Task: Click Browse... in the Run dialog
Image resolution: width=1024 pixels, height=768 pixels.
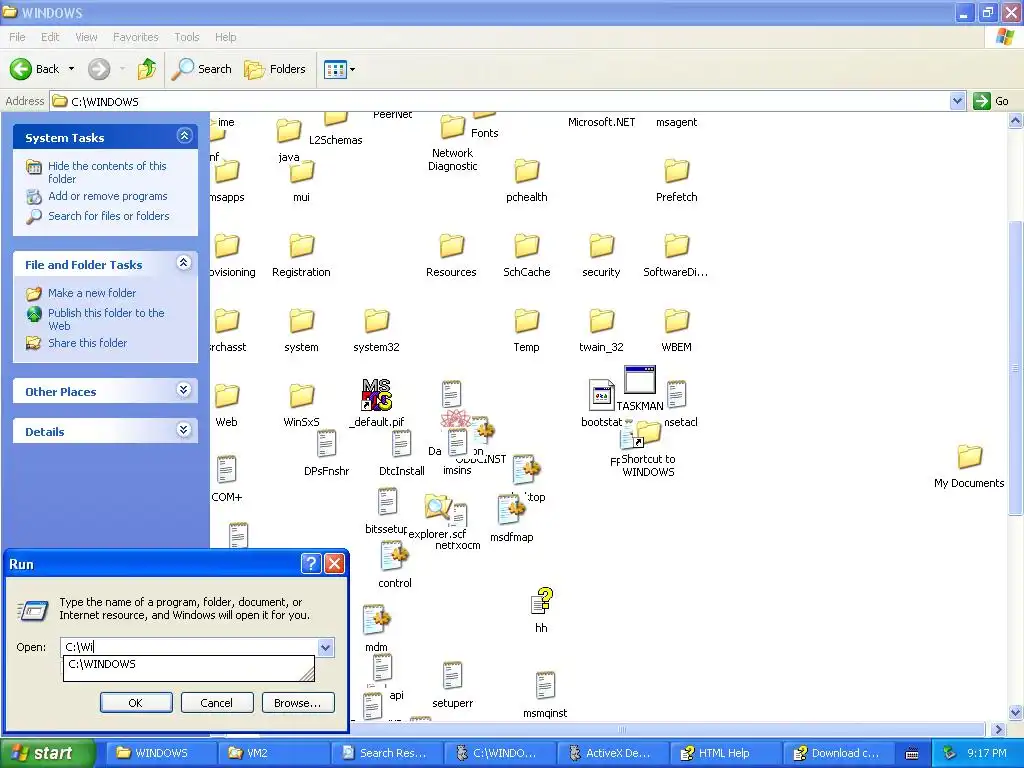Action: (x=297, y=703)
